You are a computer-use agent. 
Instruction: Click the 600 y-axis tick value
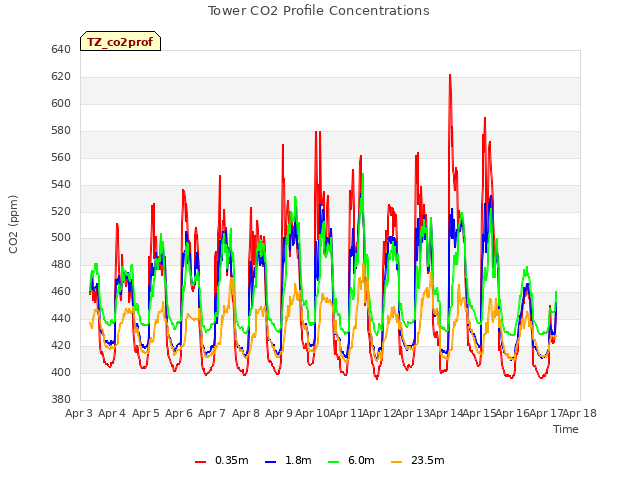pos(61,104)
